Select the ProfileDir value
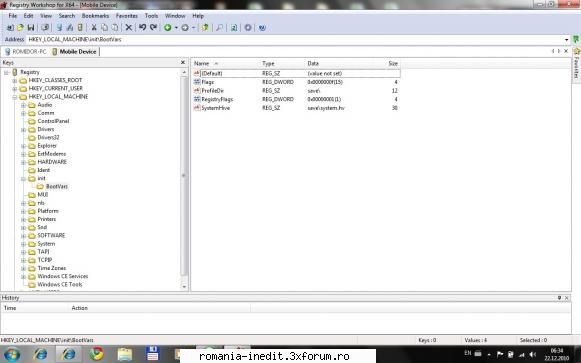 point(213,90)
